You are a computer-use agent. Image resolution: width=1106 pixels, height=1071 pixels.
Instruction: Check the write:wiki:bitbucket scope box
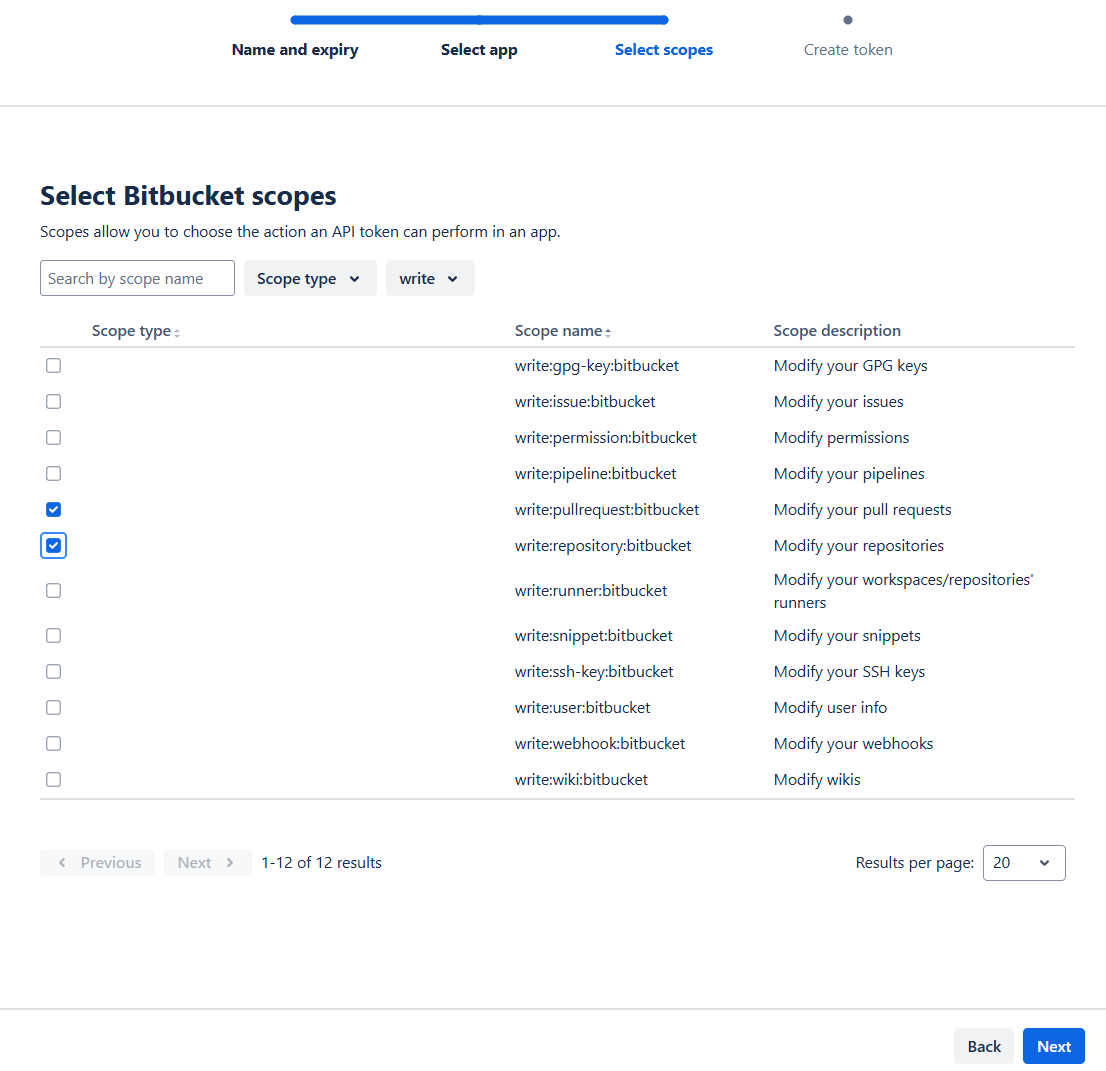tap(54, 780)
